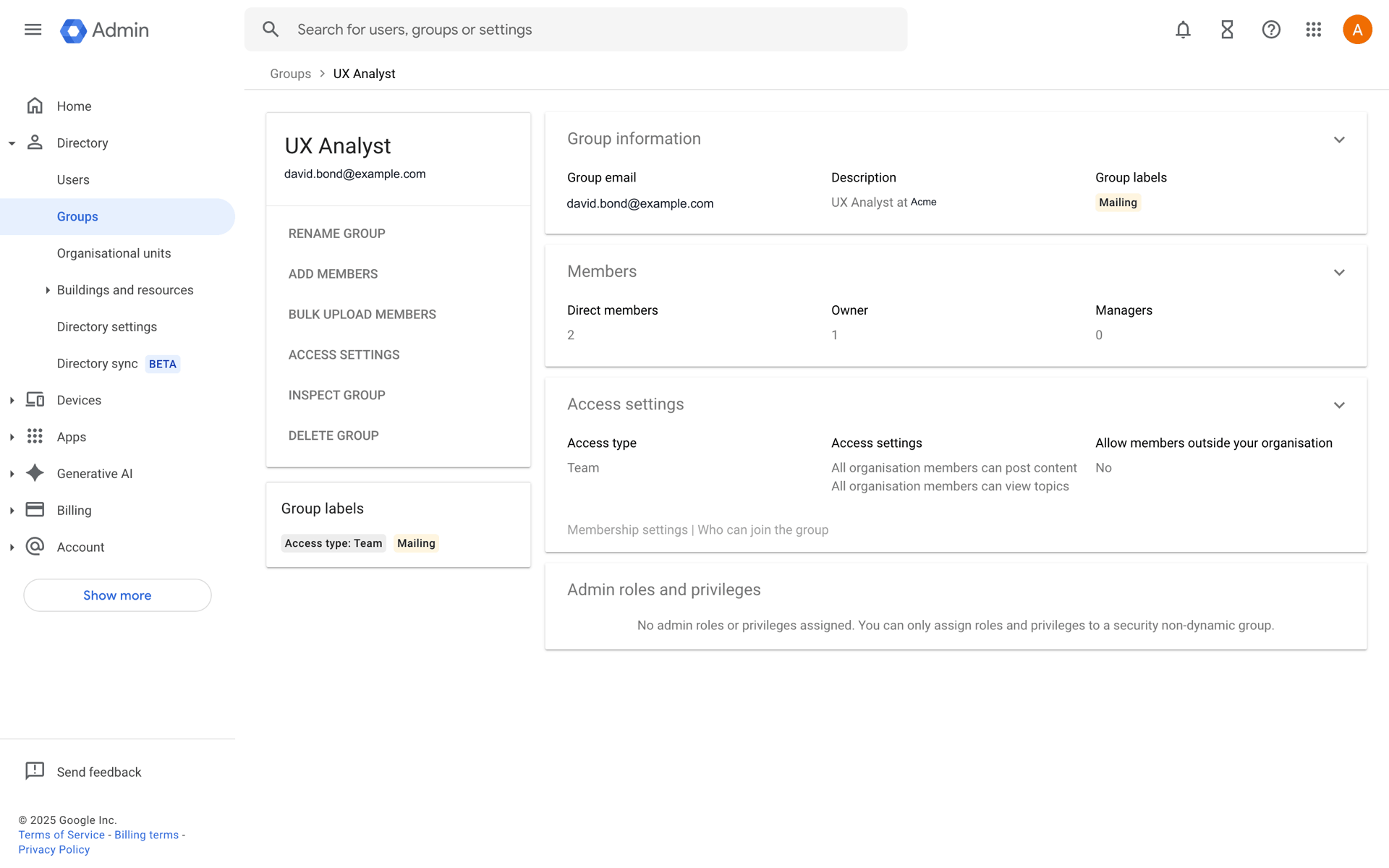Click INSPECT GROUP
This screenshot has width=1389, height=868.
coord(336,396)
